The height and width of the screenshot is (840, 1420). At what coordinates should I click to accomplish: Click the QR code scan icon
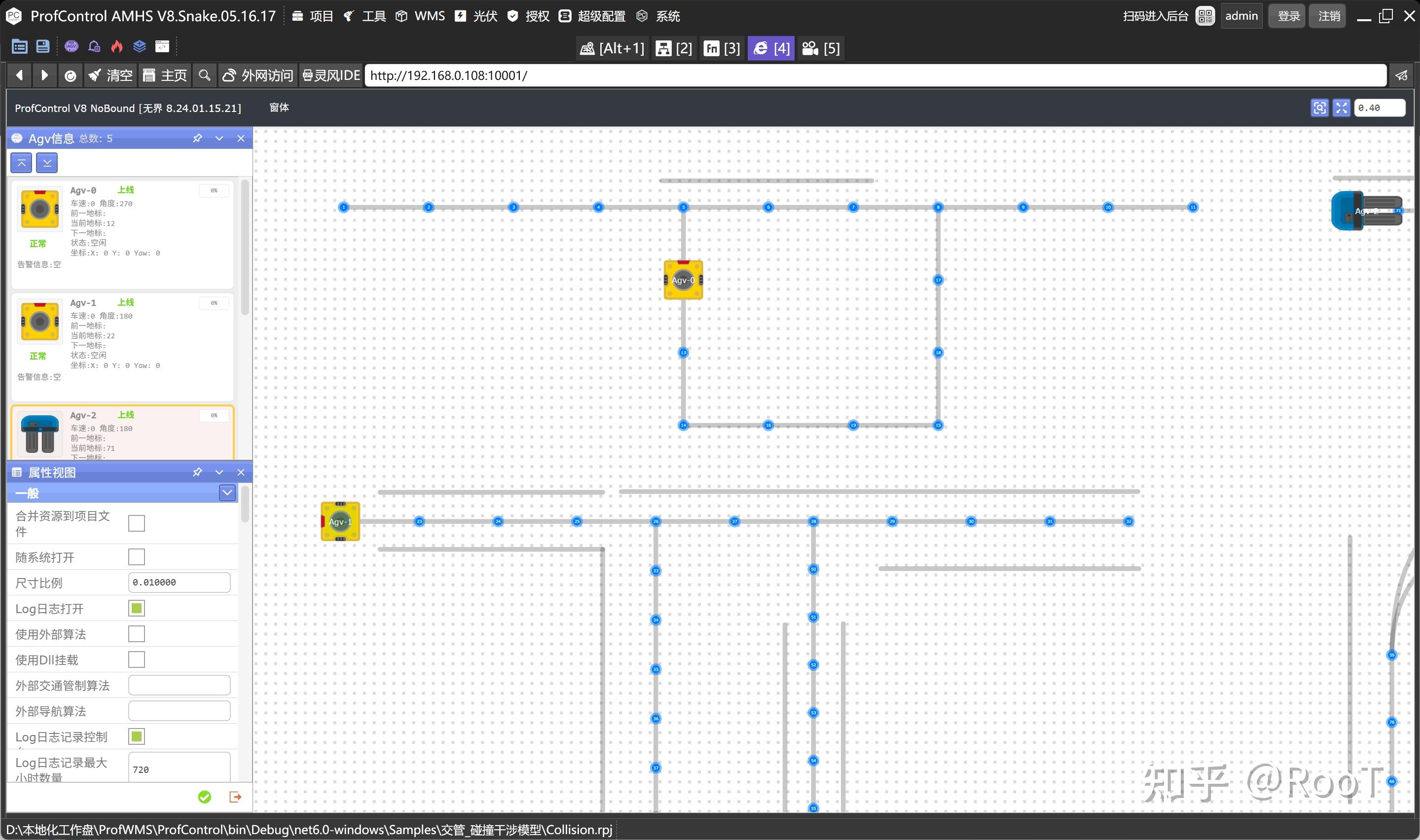[1204, 16]
